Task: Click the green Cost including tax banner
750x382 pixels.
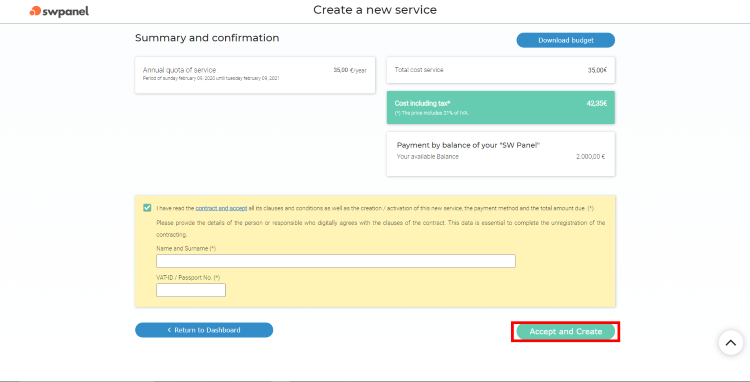Action: [x=501, y=108]
